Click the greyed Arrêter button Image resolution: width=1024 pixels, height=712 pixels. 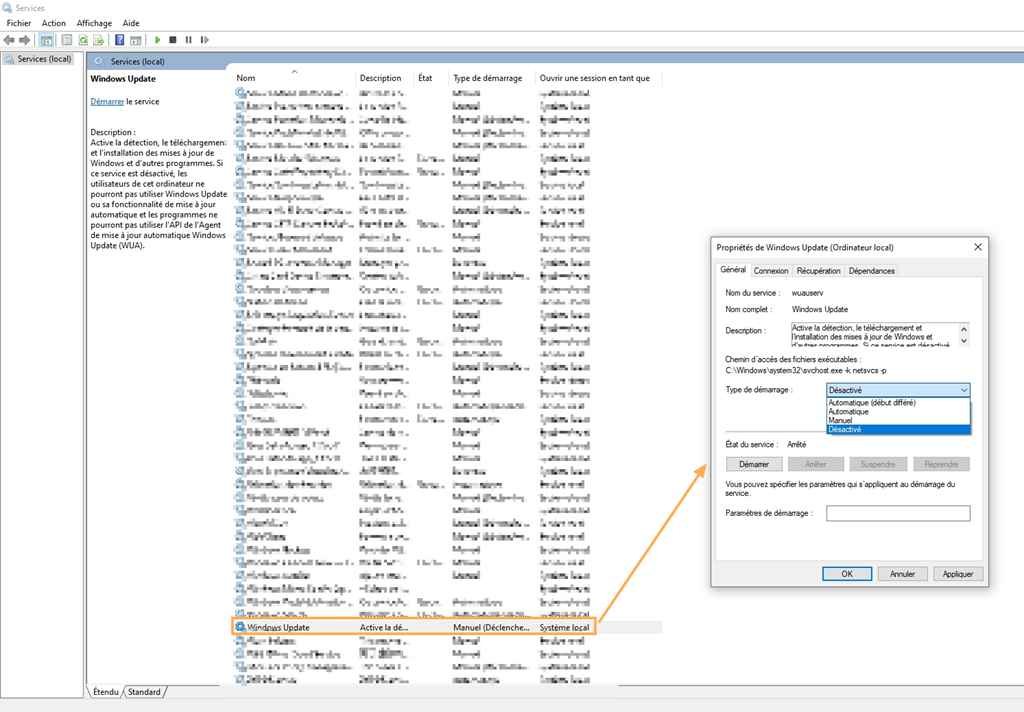(816, 464)
